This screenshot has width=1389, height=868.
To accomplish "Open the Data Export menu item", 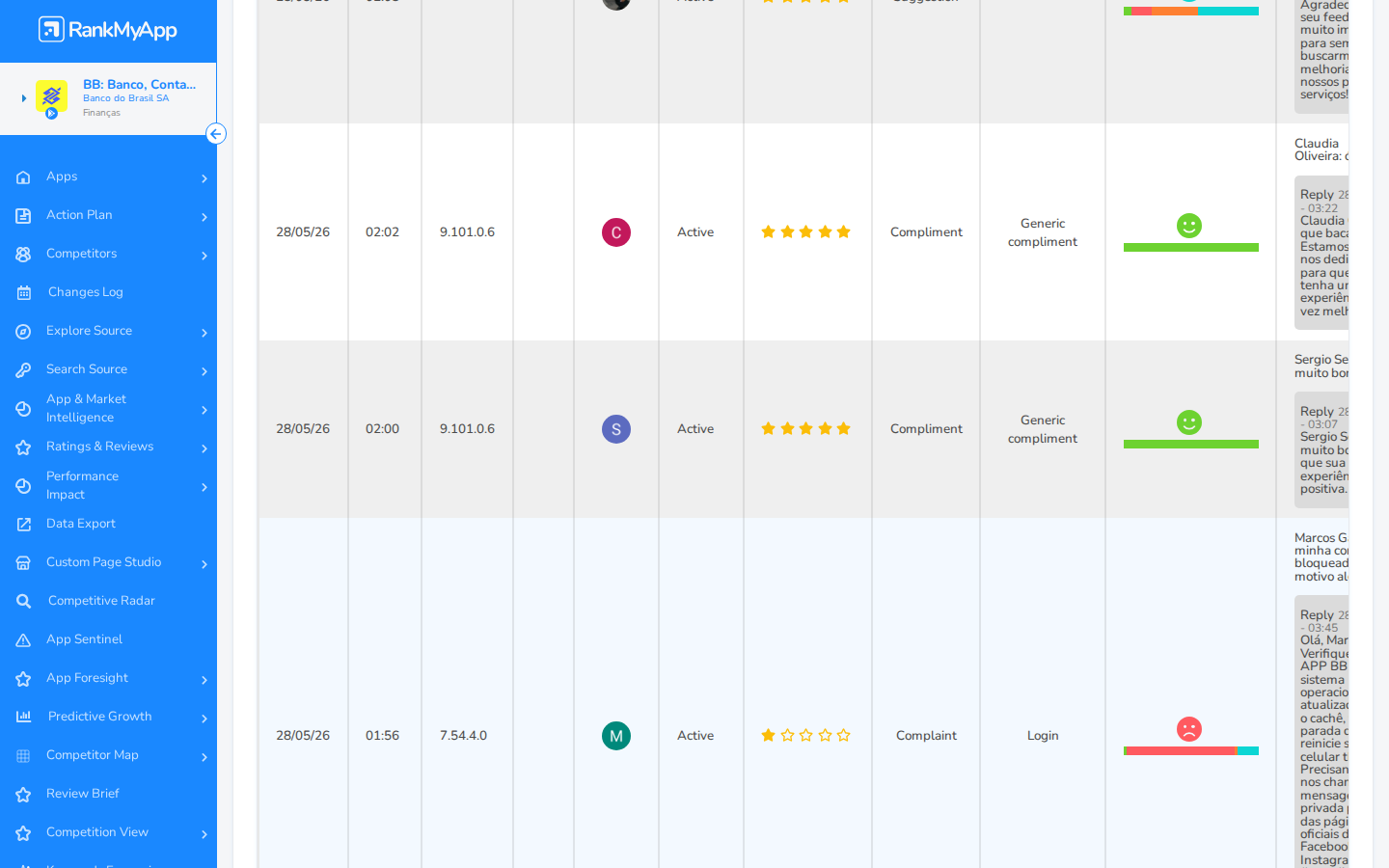I will (x=81, y=524).
